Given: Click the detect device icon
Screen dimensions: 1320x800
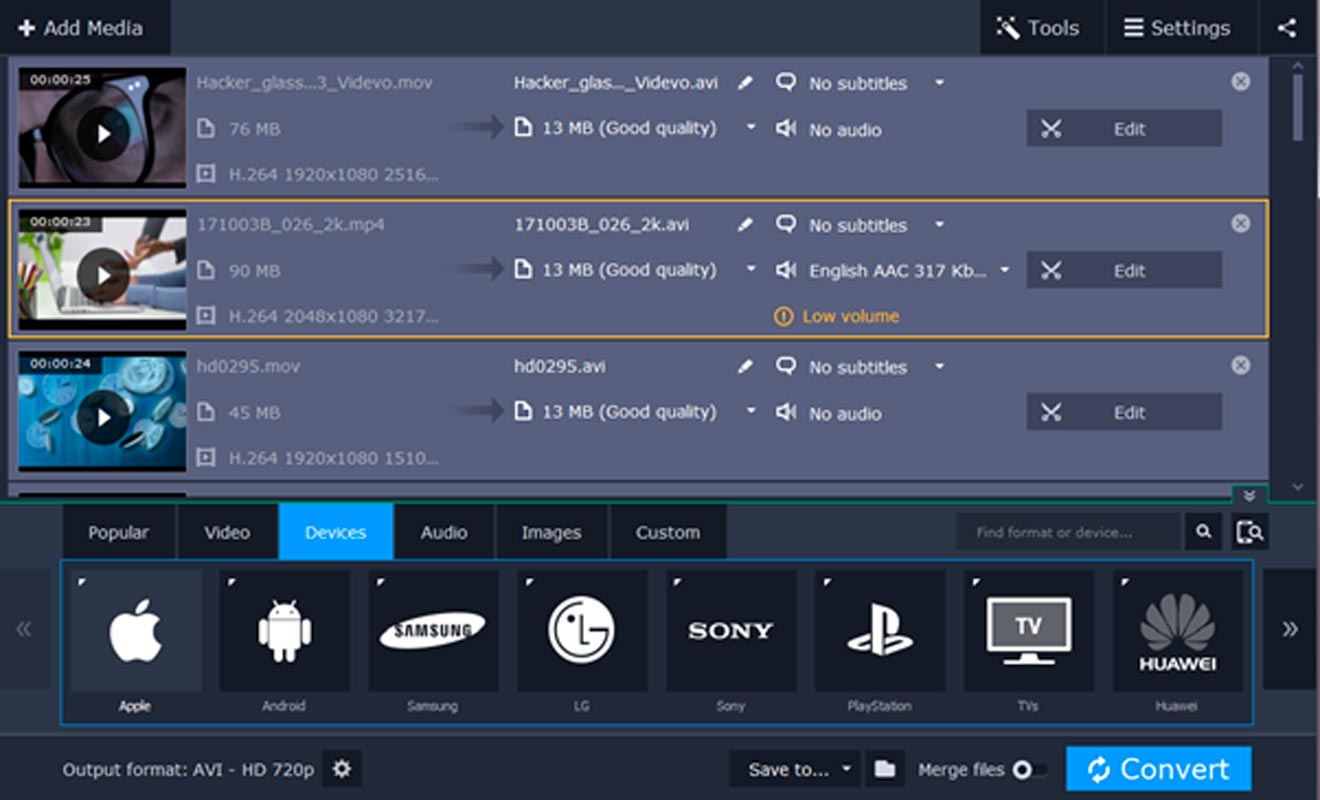Looking at the screenshot, I should click(x=1250, y=532).
